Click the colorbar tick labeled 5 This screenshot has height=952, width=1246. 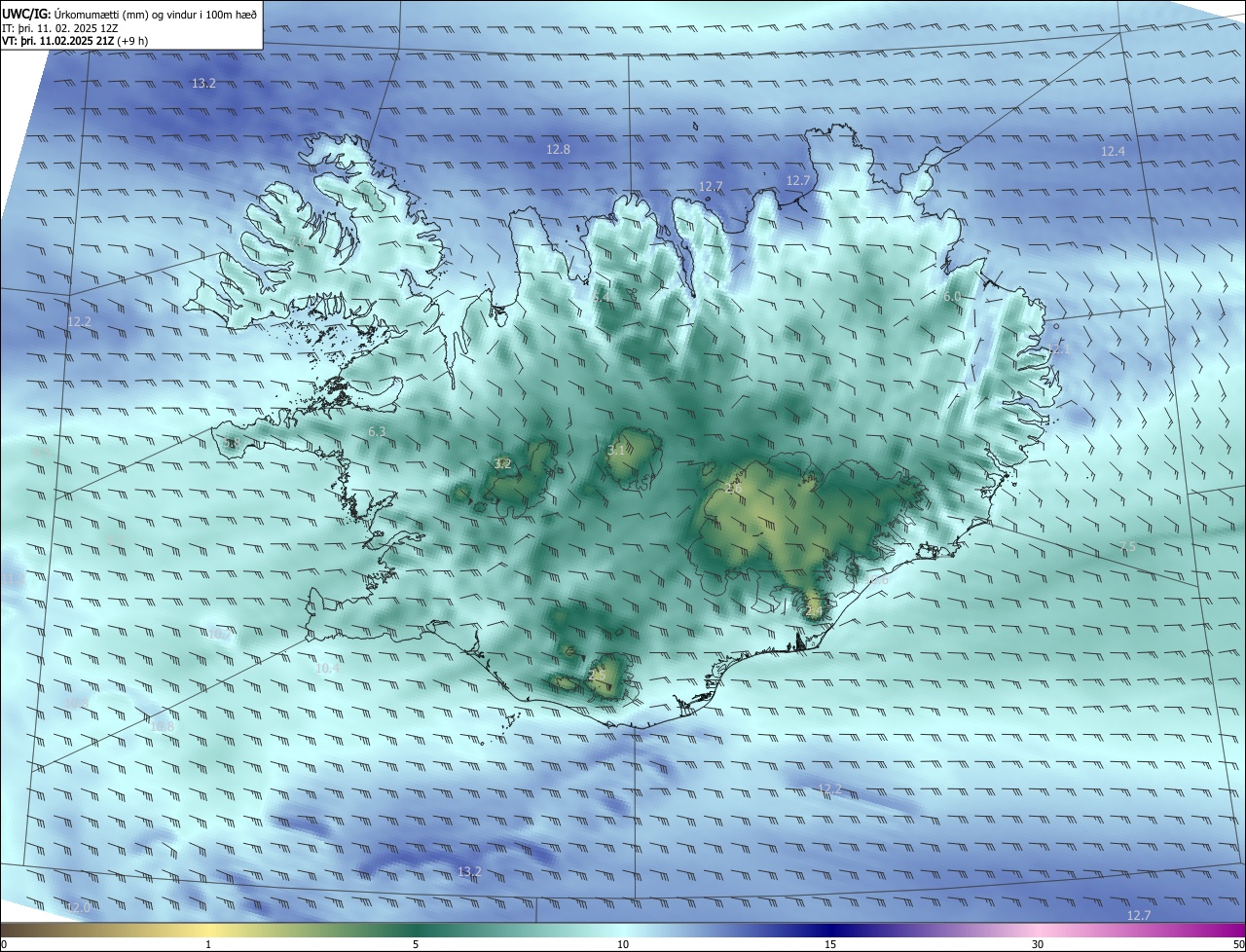click(416, 944)
